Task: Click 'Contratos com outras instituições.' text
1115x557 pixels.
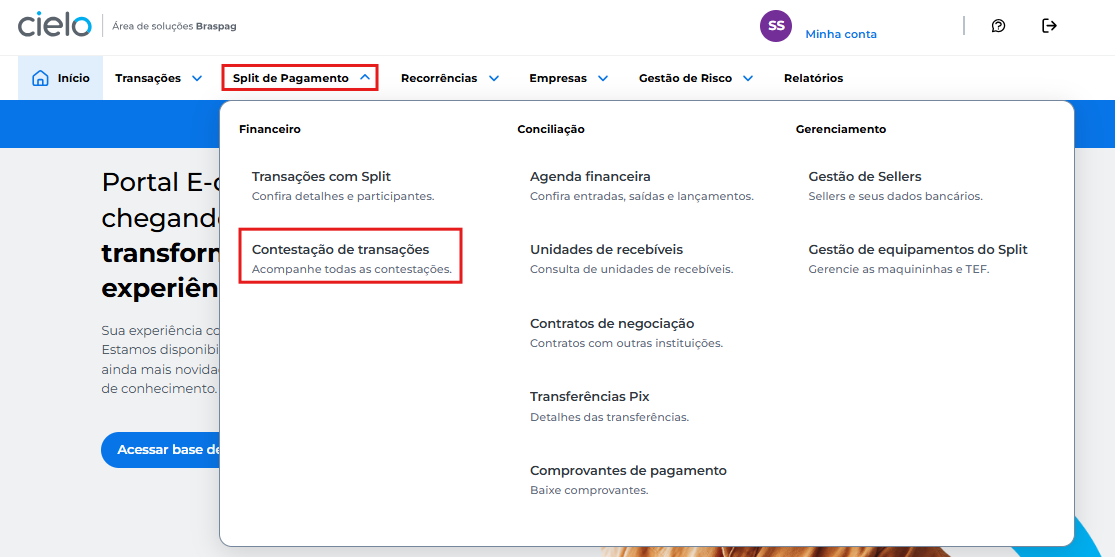Action: (x=626, y=344)
